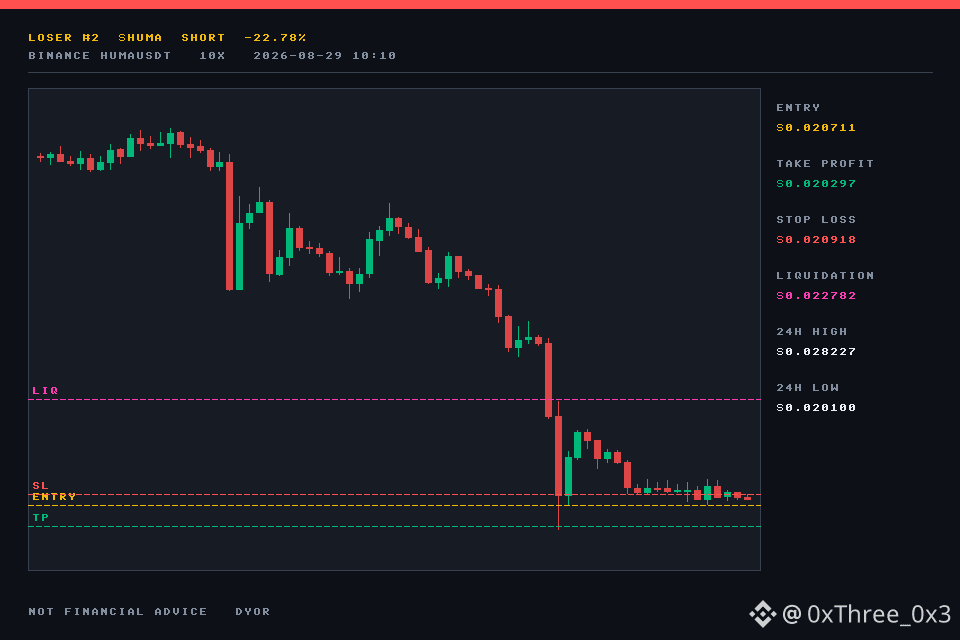This screenshot has height=640, width=960.
Task: Click the LIQUIDATION heading
Action: [x=825, y=276]
